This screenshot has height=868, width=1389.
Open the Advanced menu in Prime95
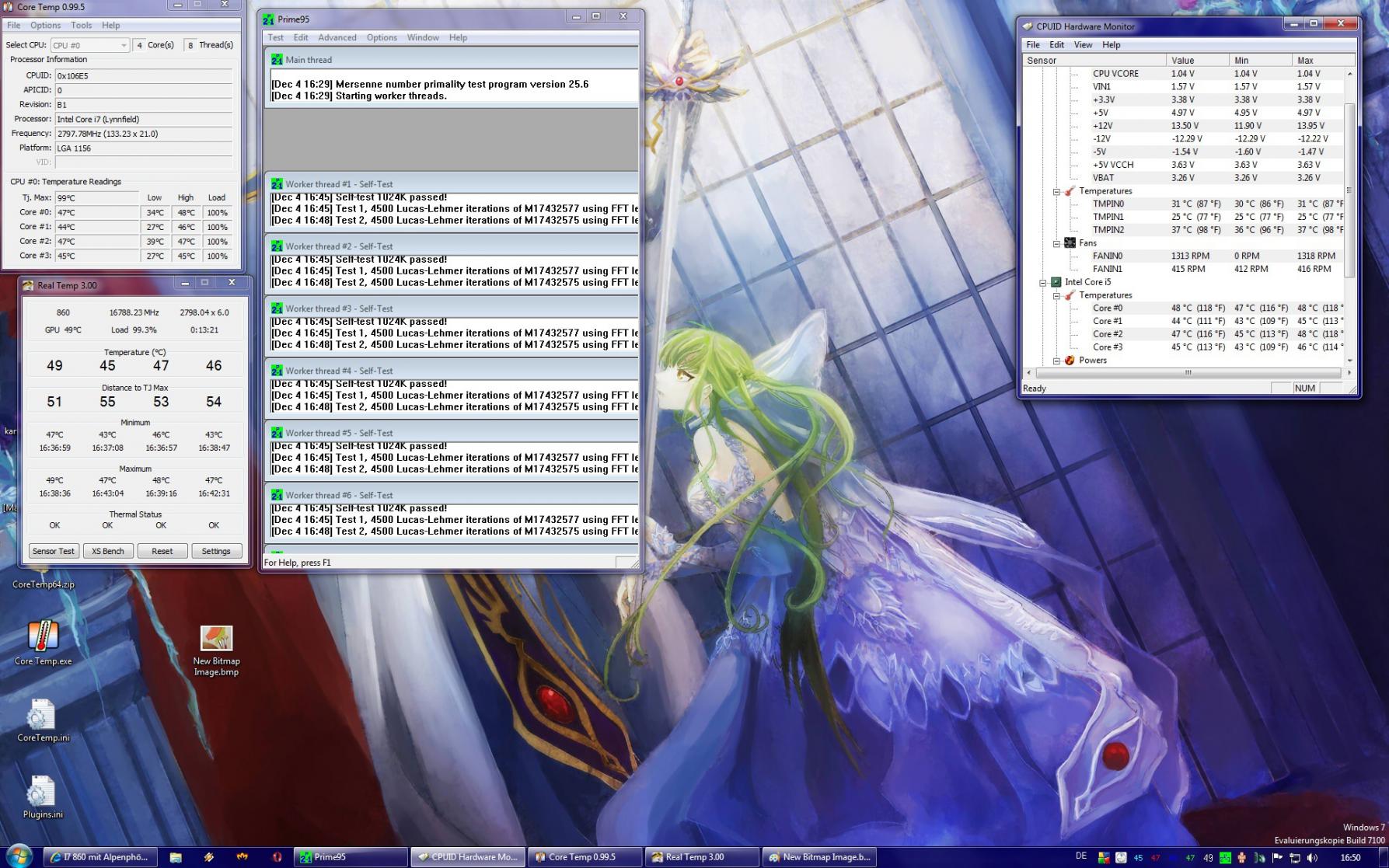pyautogui.click(x=337, y=37)
